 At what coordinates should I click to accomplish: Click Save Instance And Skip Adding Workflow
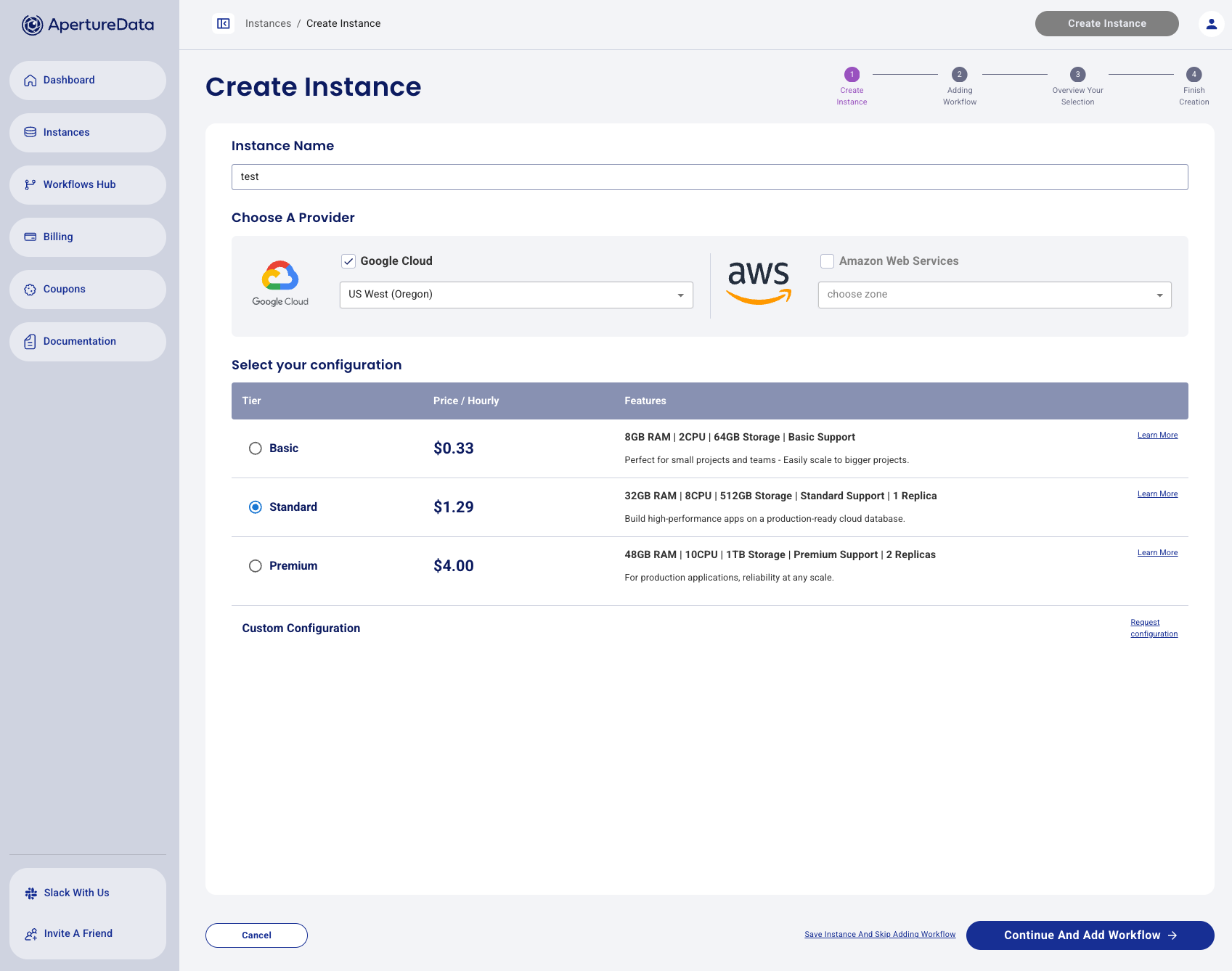(x=880, y=935)
